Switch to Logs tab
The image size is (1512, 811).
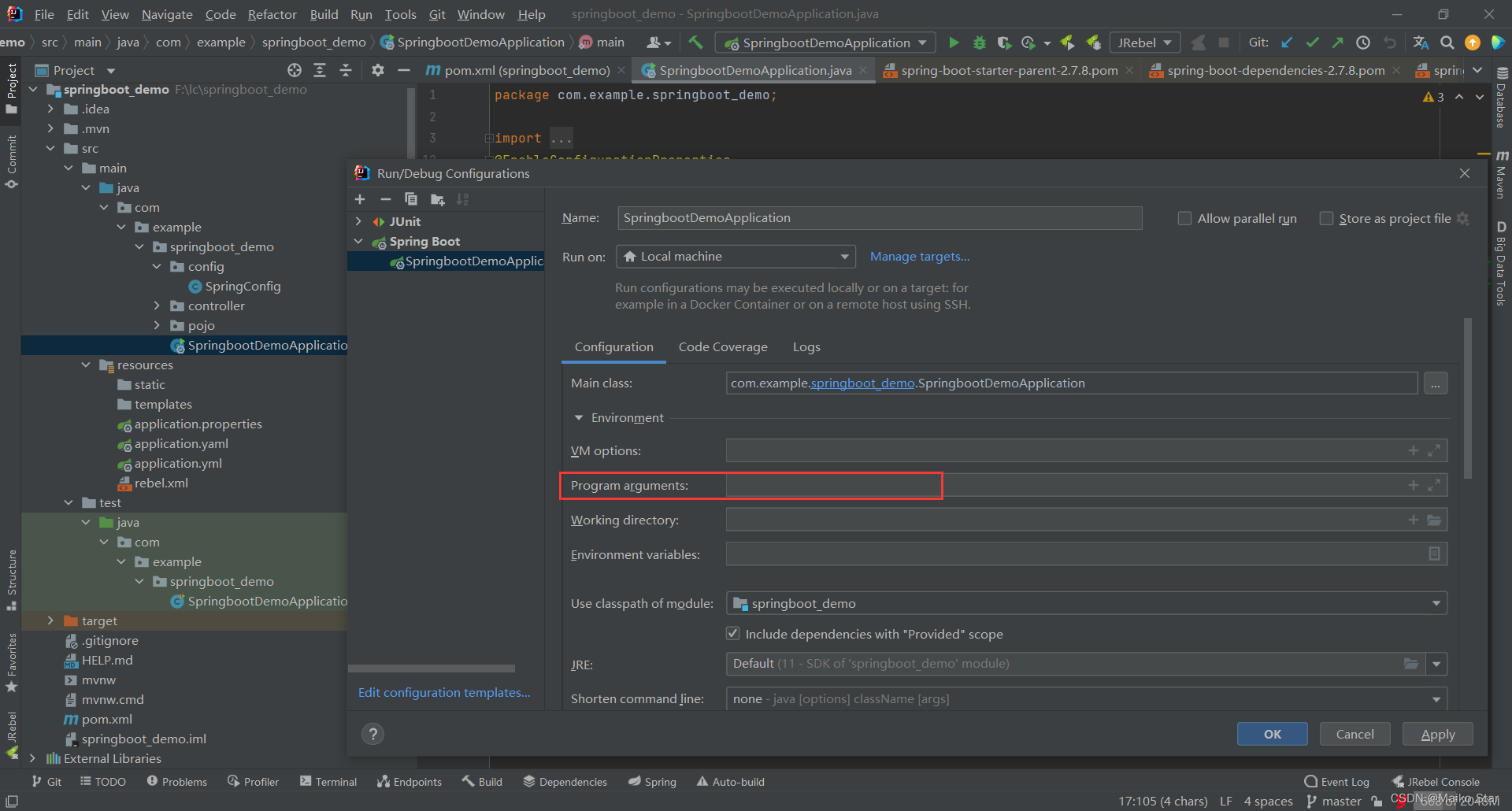pyautogui.click(x=806, y=346)
